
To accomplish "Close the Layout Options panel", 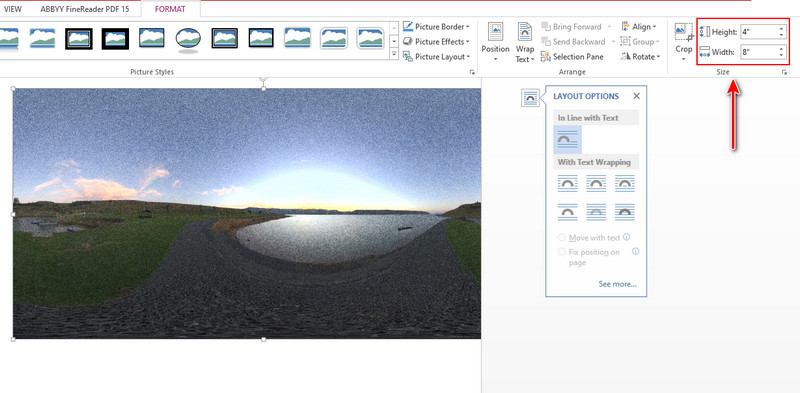I will (636, 96).
